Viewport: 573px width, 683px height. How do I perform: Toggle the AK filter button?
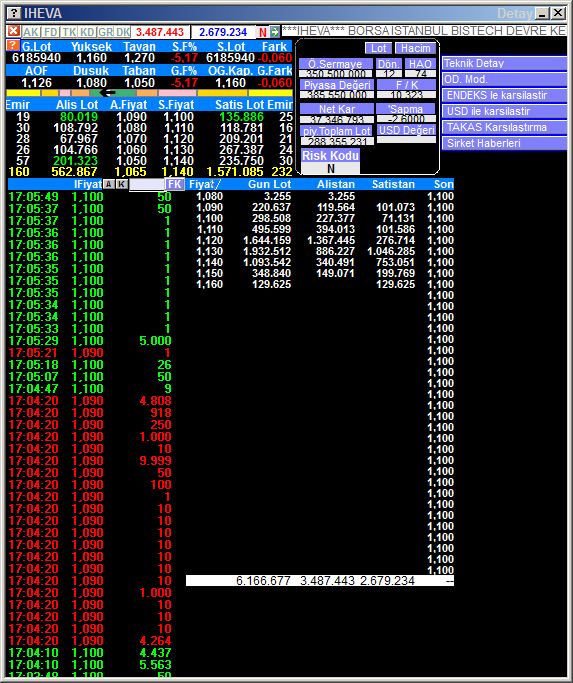tap(31, 32)
